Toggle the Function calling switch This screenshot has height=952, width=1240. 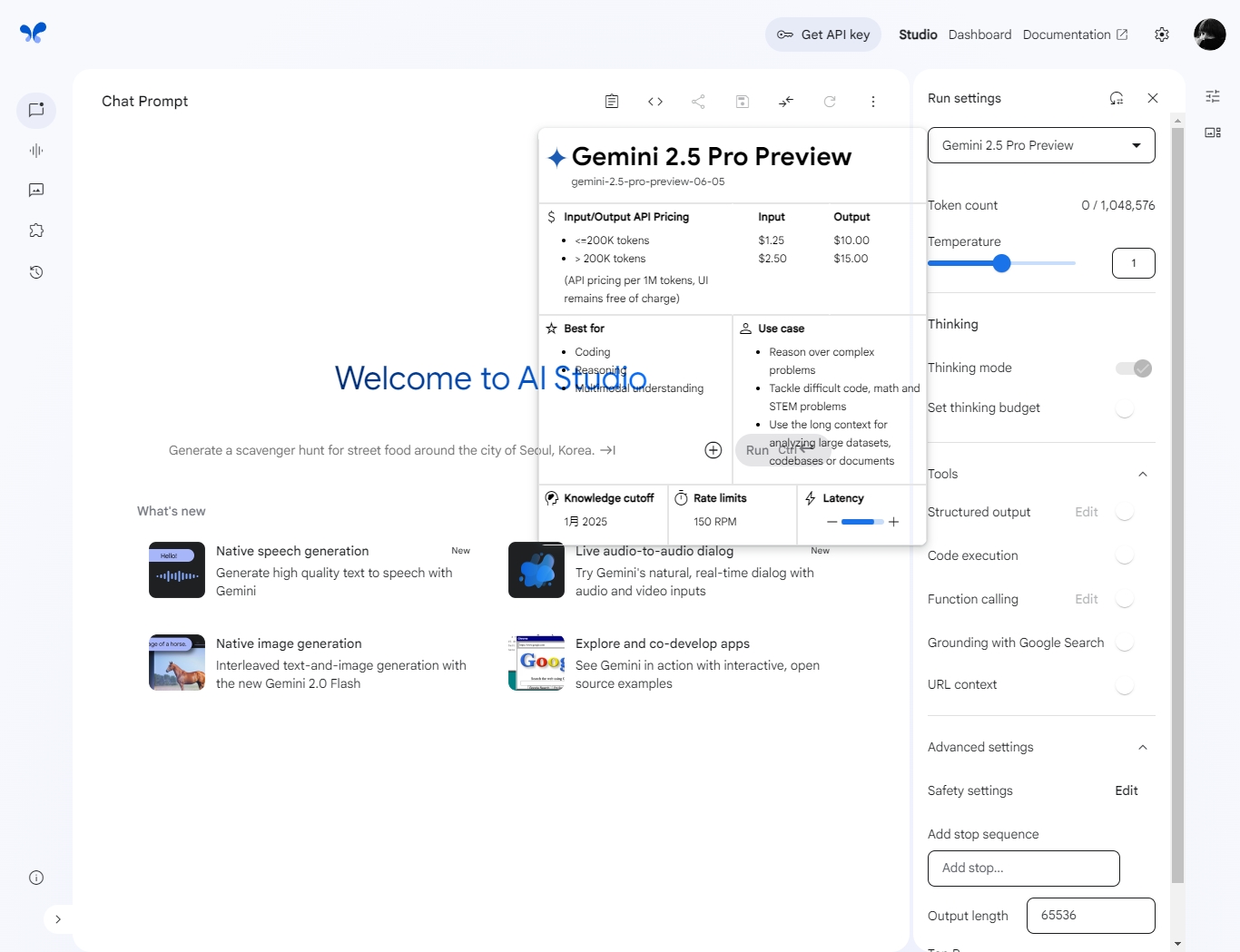click(1125, 599)
